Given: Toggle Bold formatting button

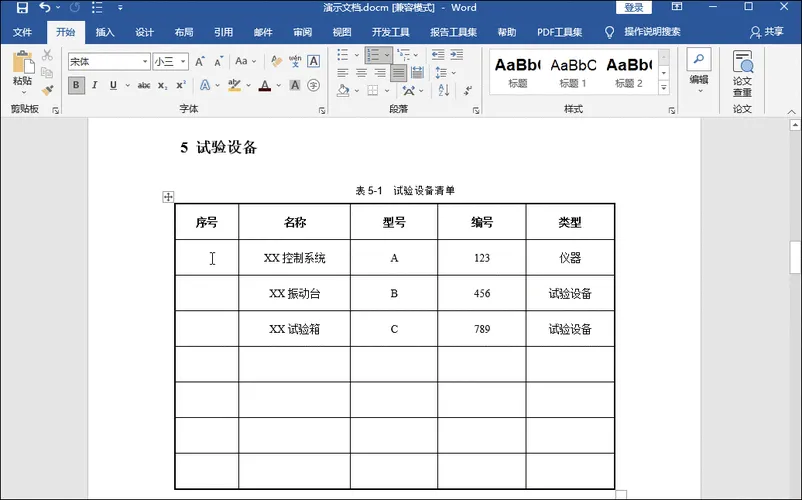Looking at the screenshot, I should coord(76,85).
